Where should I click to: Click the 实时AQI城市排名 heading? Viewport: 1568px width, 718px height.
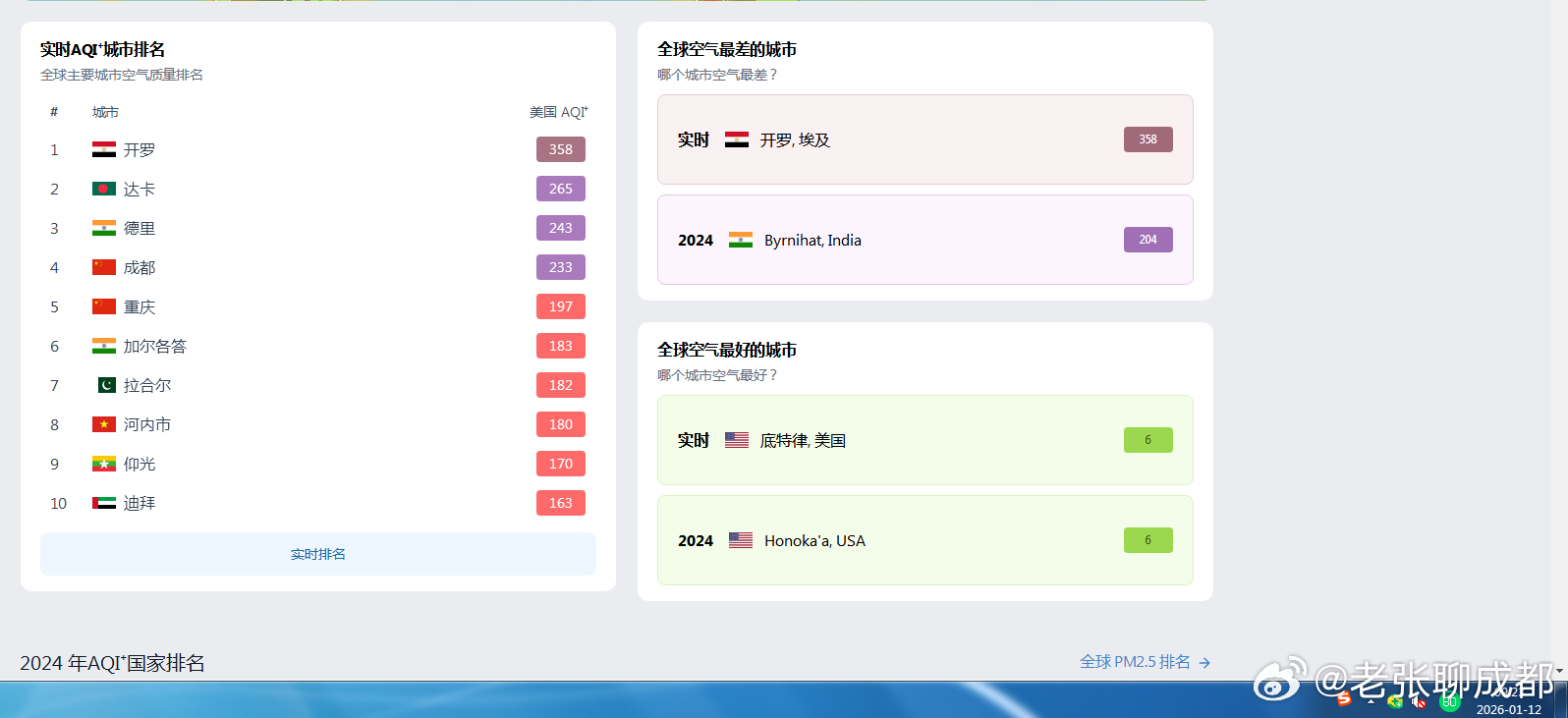pyautogui.click(x=102, y=49)
